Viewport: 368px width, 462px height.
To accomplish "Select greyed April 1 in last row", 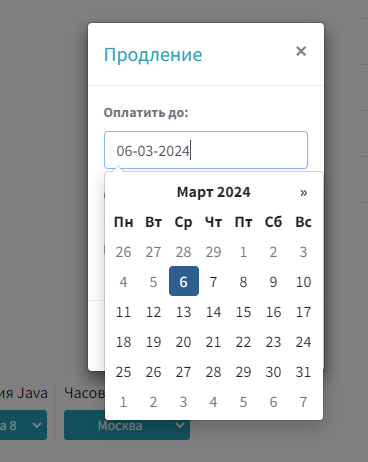I will point(123,402).
